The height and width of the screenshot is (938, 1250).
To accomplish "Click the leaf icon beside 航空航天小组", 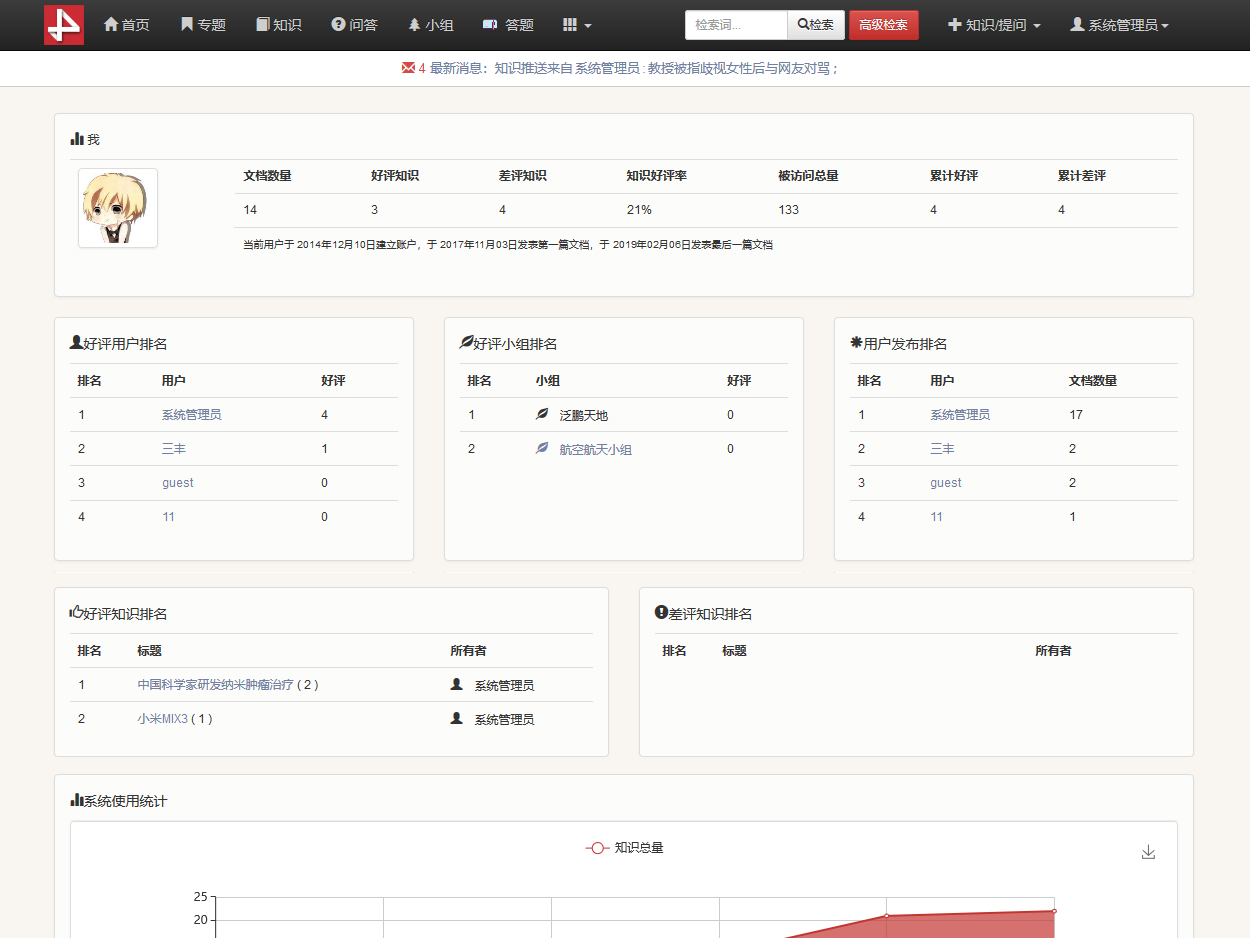I will click(542, 449).
